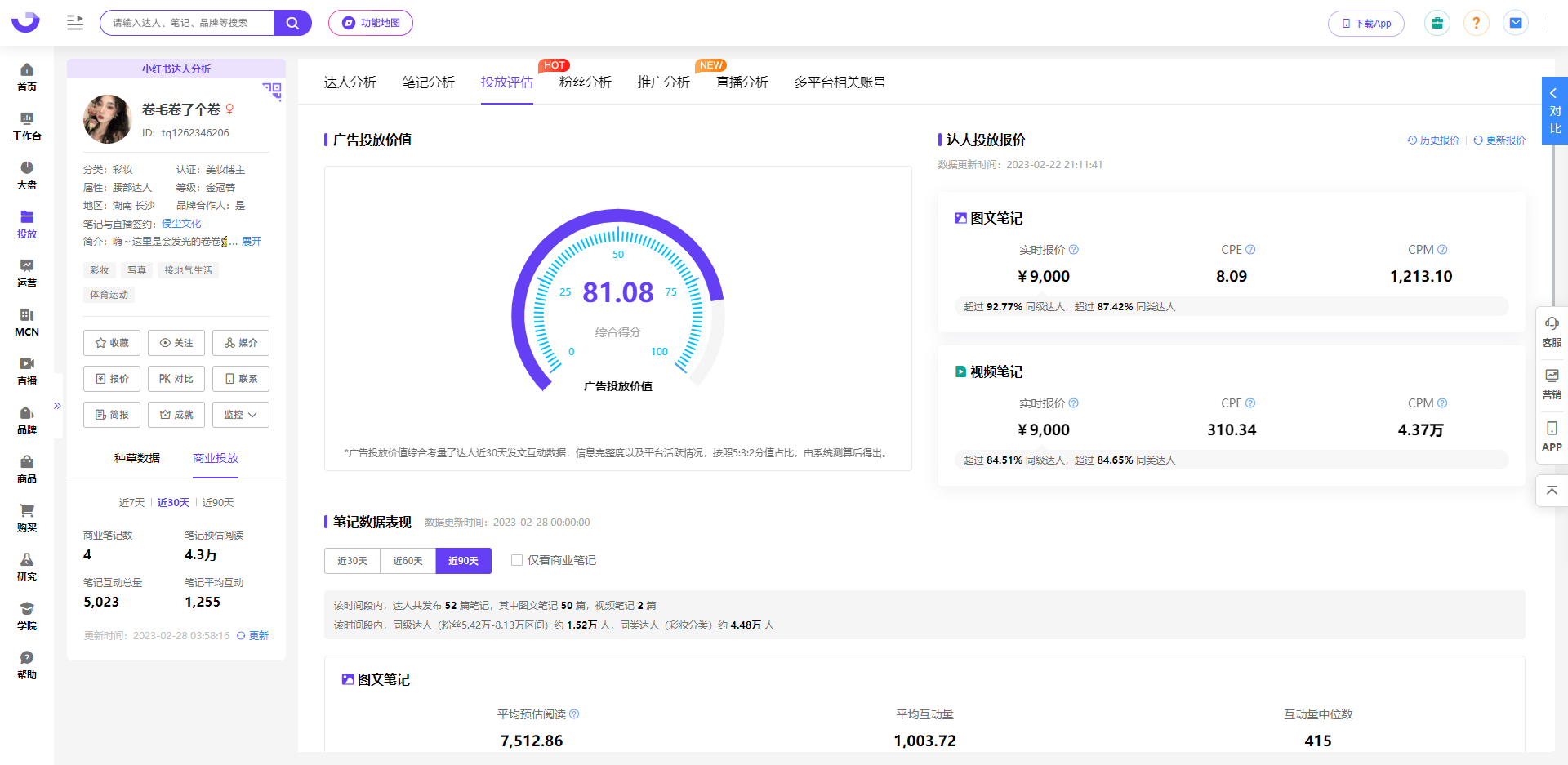
Task: Open 研究 research sidebar icon
Action: point(27,567)
